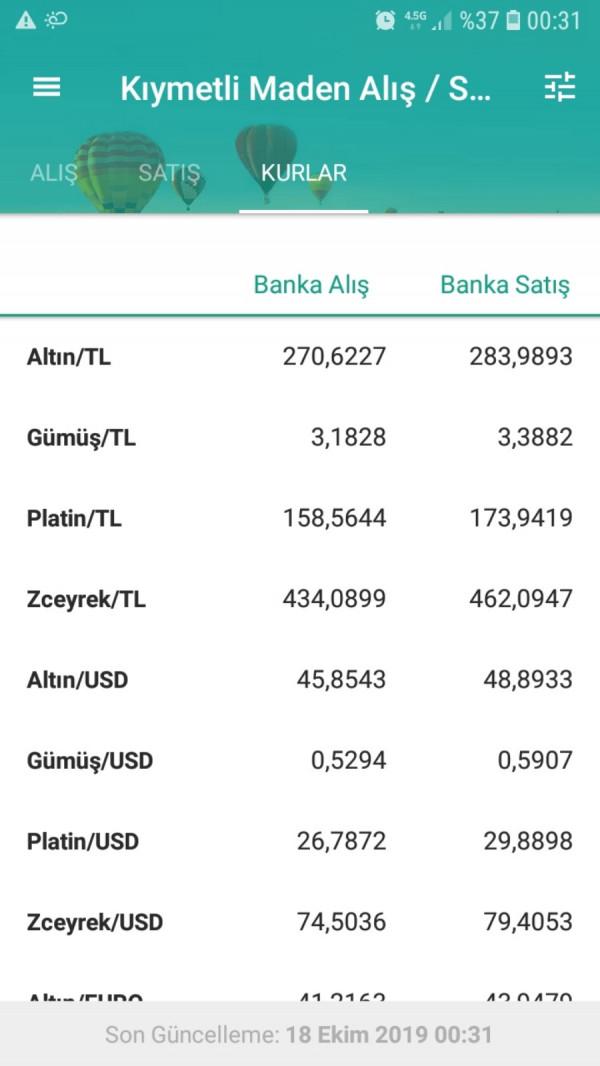Tap the battery indicator in status bar
Screen dimensions: 600x1066
(513, 21)
